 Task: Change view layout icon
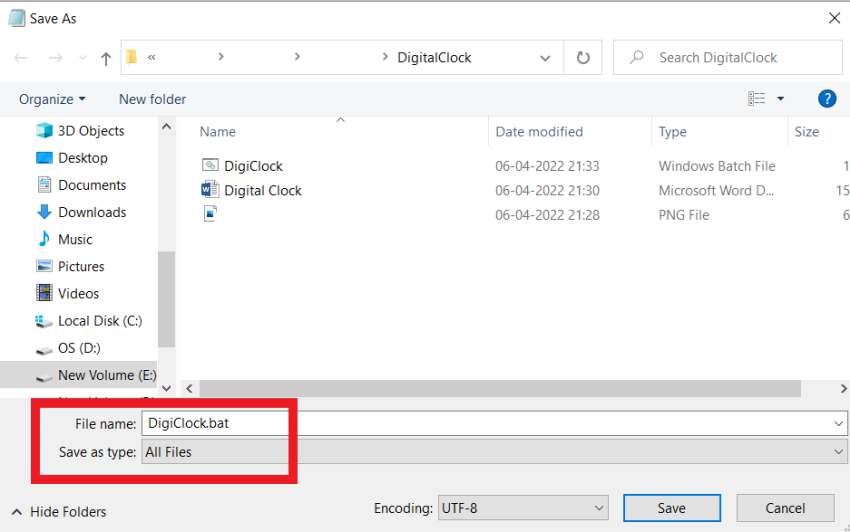757,98
